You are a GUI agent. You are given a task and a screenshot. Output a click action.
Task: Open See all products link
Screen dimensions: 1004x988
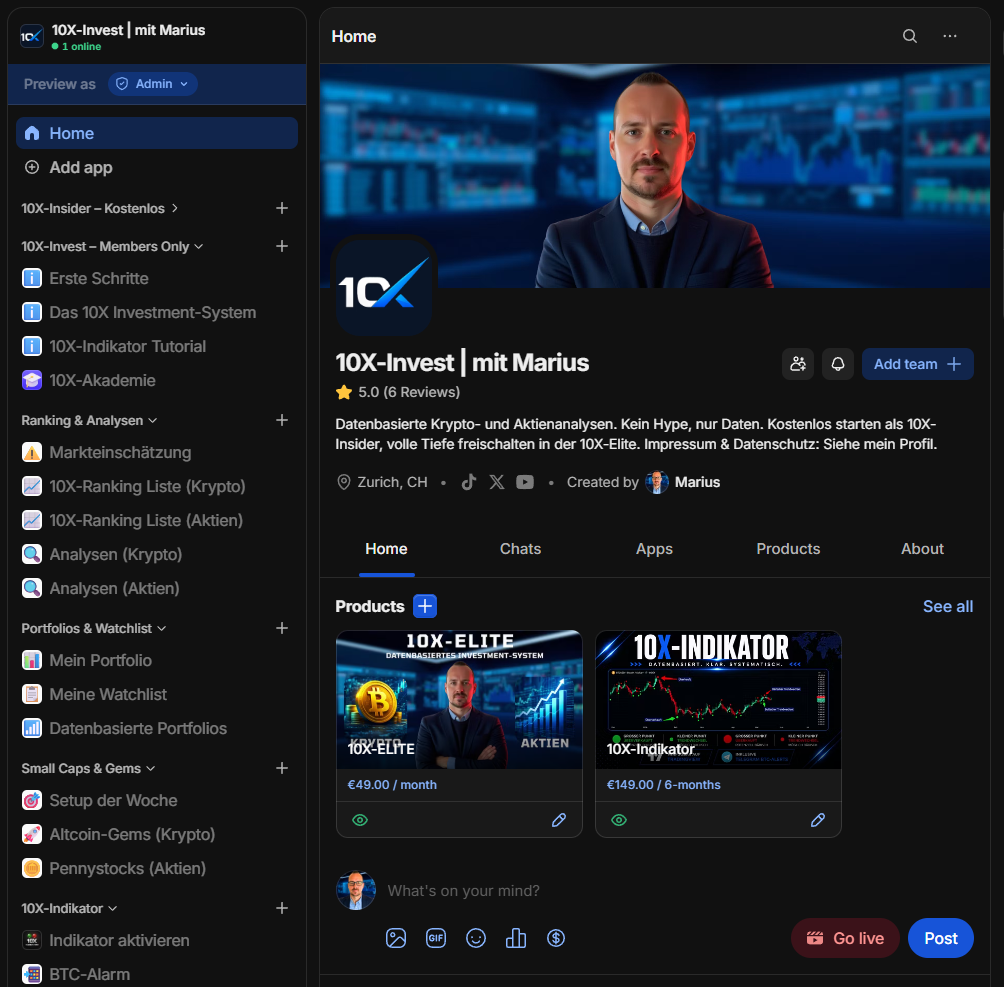(x=948, y=606)
